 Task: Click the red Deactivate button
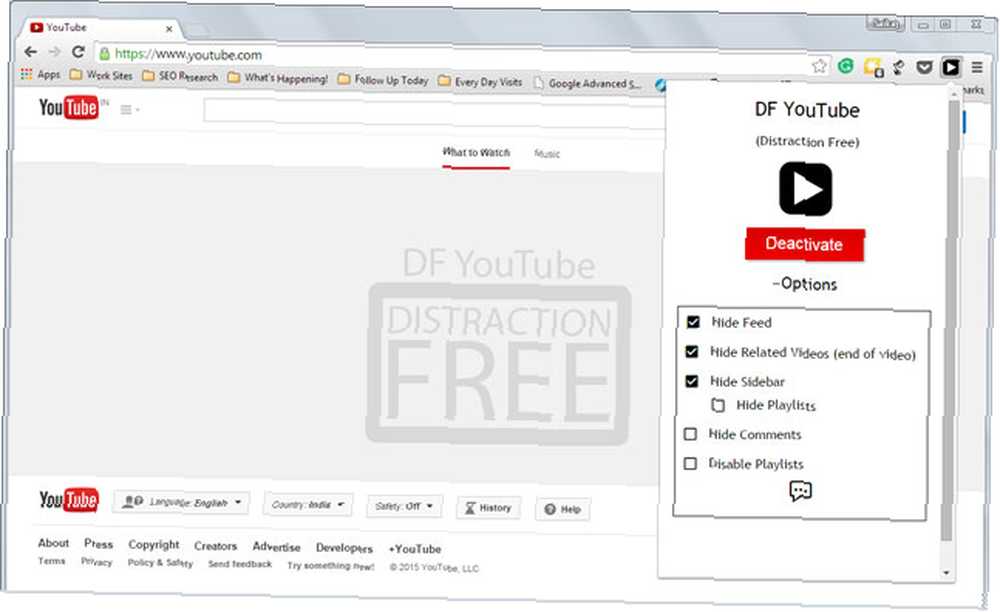click(805, 244)
